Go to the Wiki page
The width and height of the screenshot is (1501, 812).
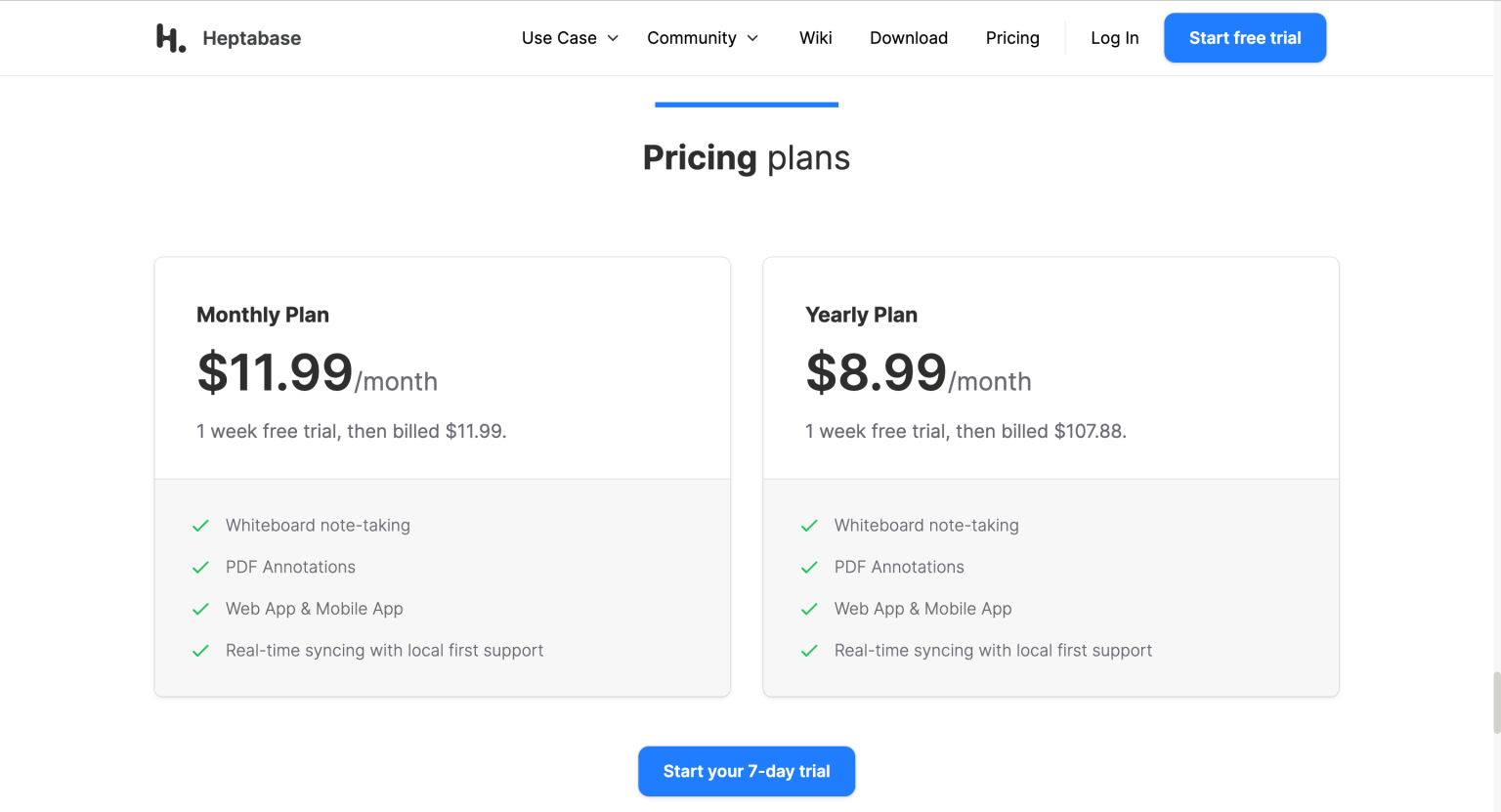815,38
